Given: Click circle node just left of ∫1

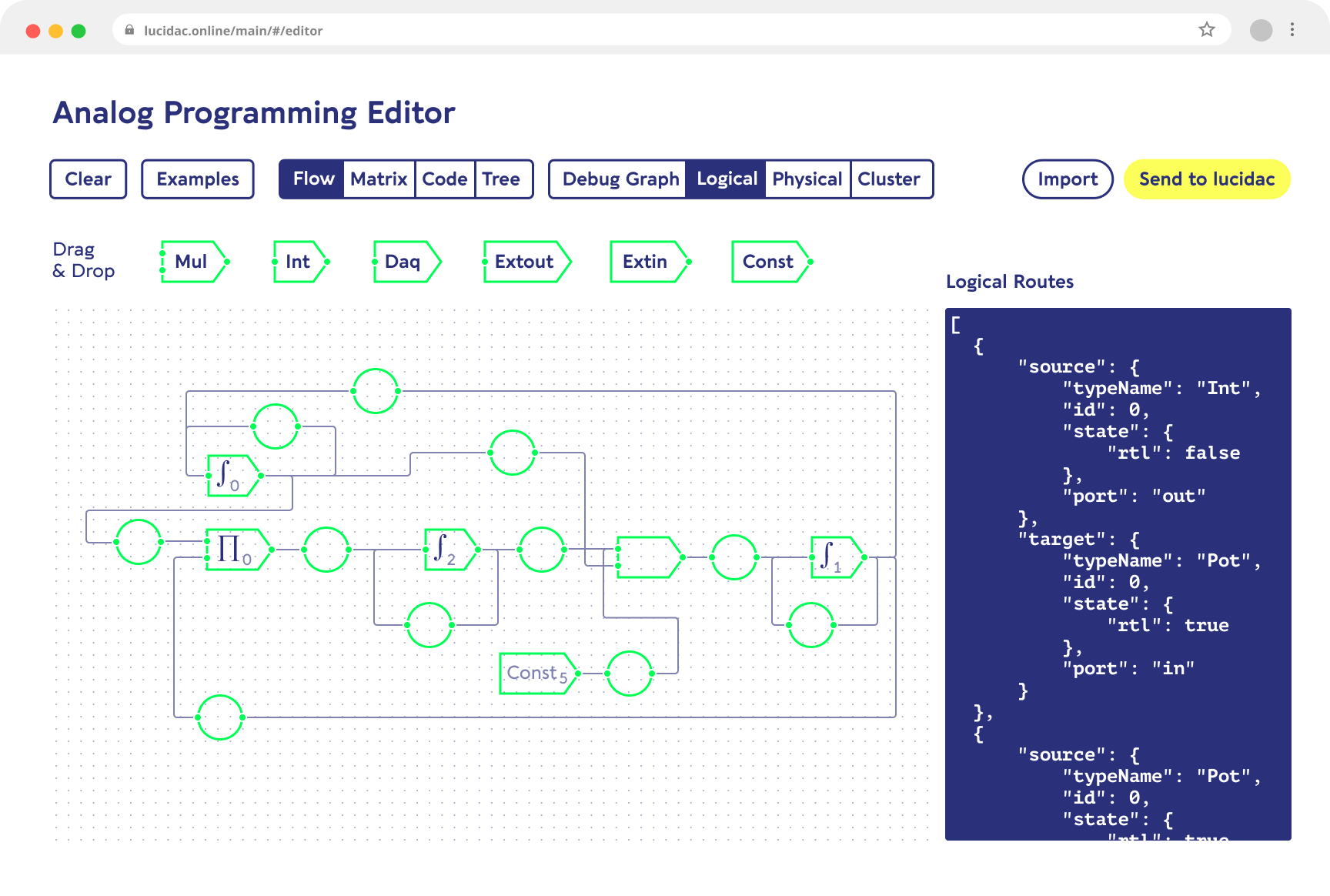Looking at the screenshot, I should click(734, 557).
